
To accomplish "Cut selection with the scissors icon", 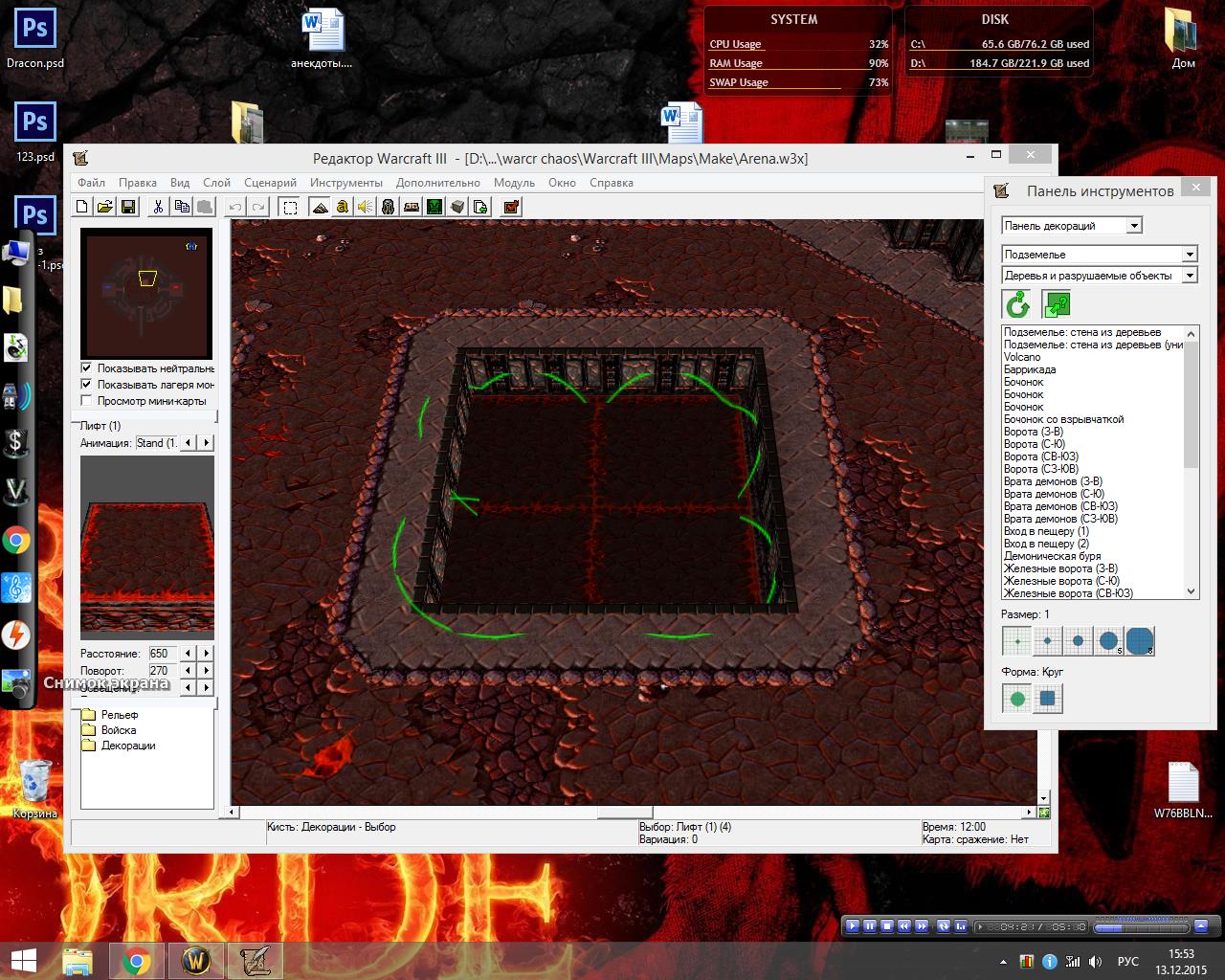I will (x=159, y=207).
